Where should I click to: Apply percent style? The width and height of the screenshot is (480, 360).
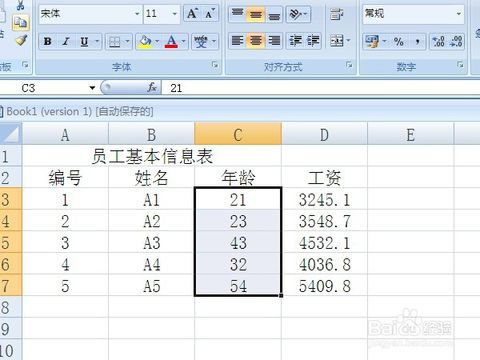[398, 41]
